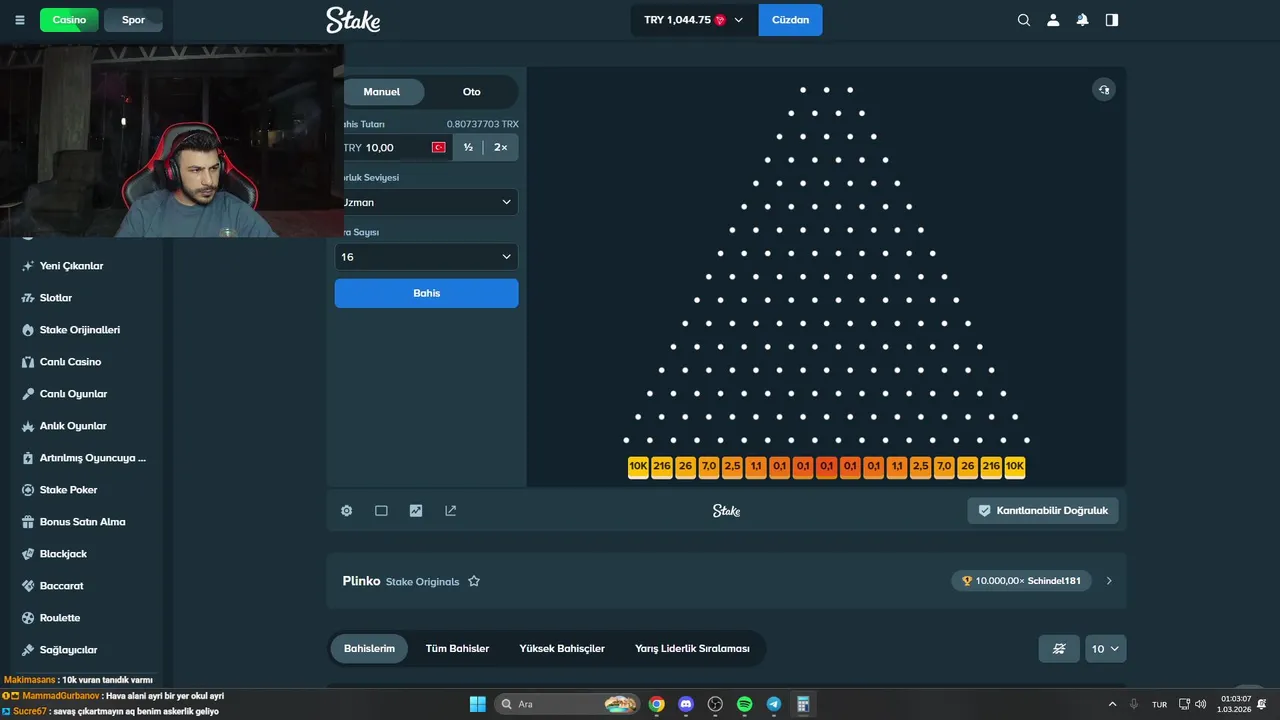Select the Spor mode toggle

133,20
